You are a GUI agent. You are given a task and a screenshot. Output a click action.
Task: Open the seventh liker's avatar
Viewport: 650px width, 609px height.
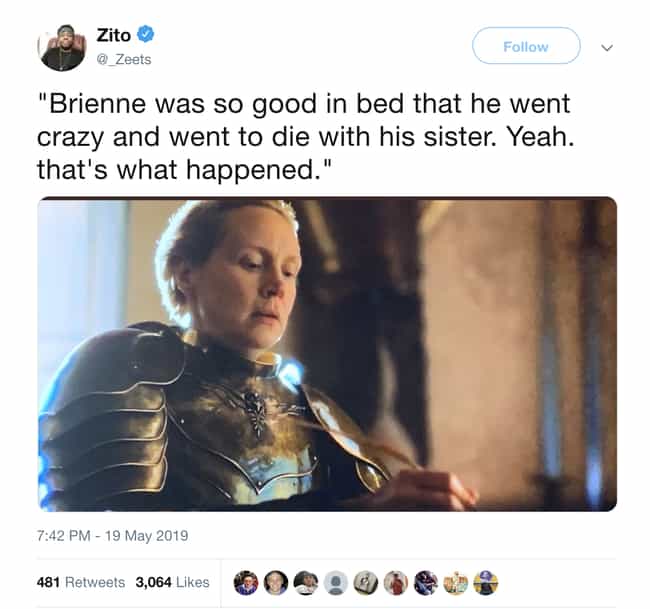pyautogui.click(x=426, y=582)
